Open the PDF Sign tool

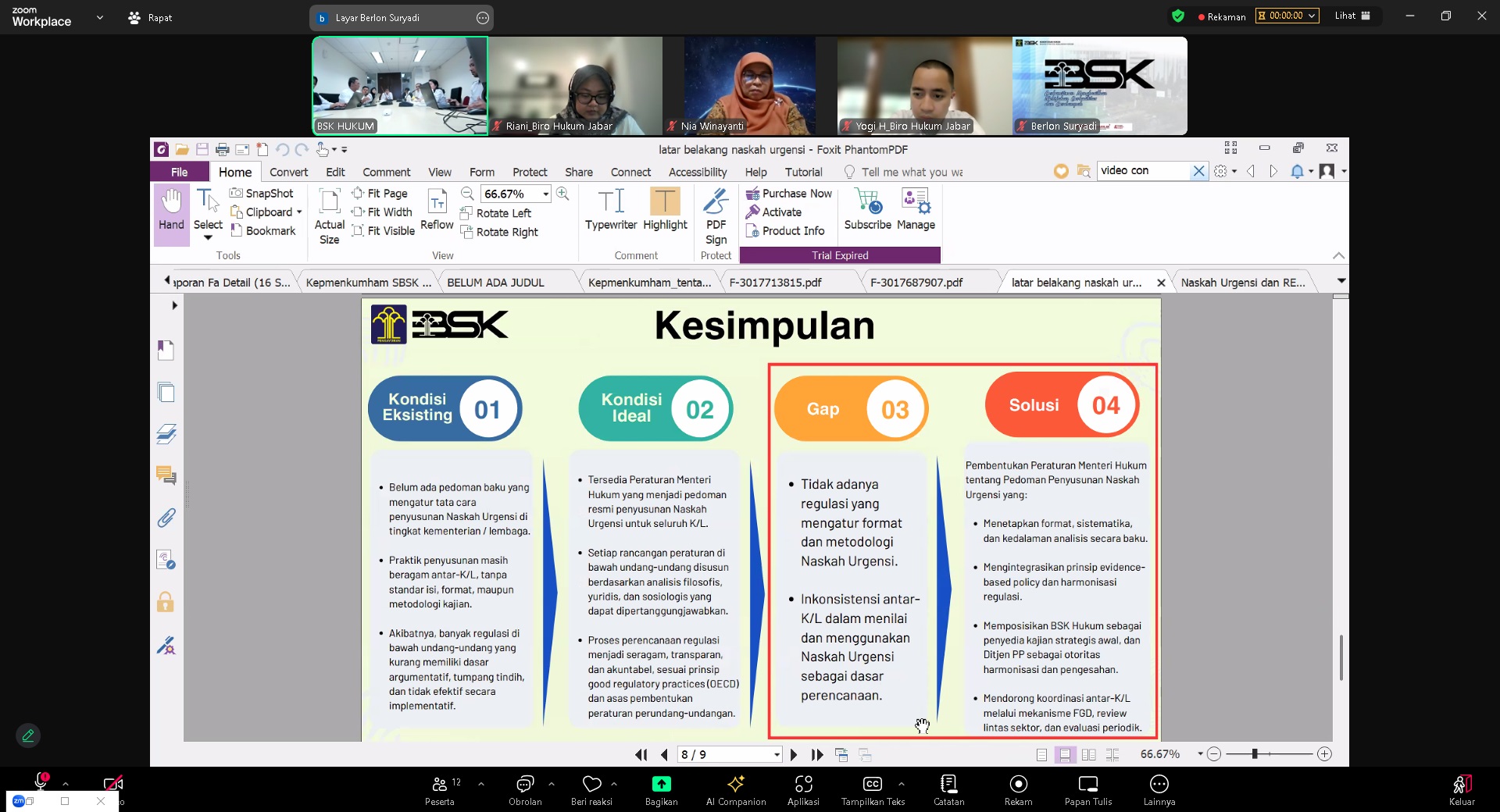716,216
